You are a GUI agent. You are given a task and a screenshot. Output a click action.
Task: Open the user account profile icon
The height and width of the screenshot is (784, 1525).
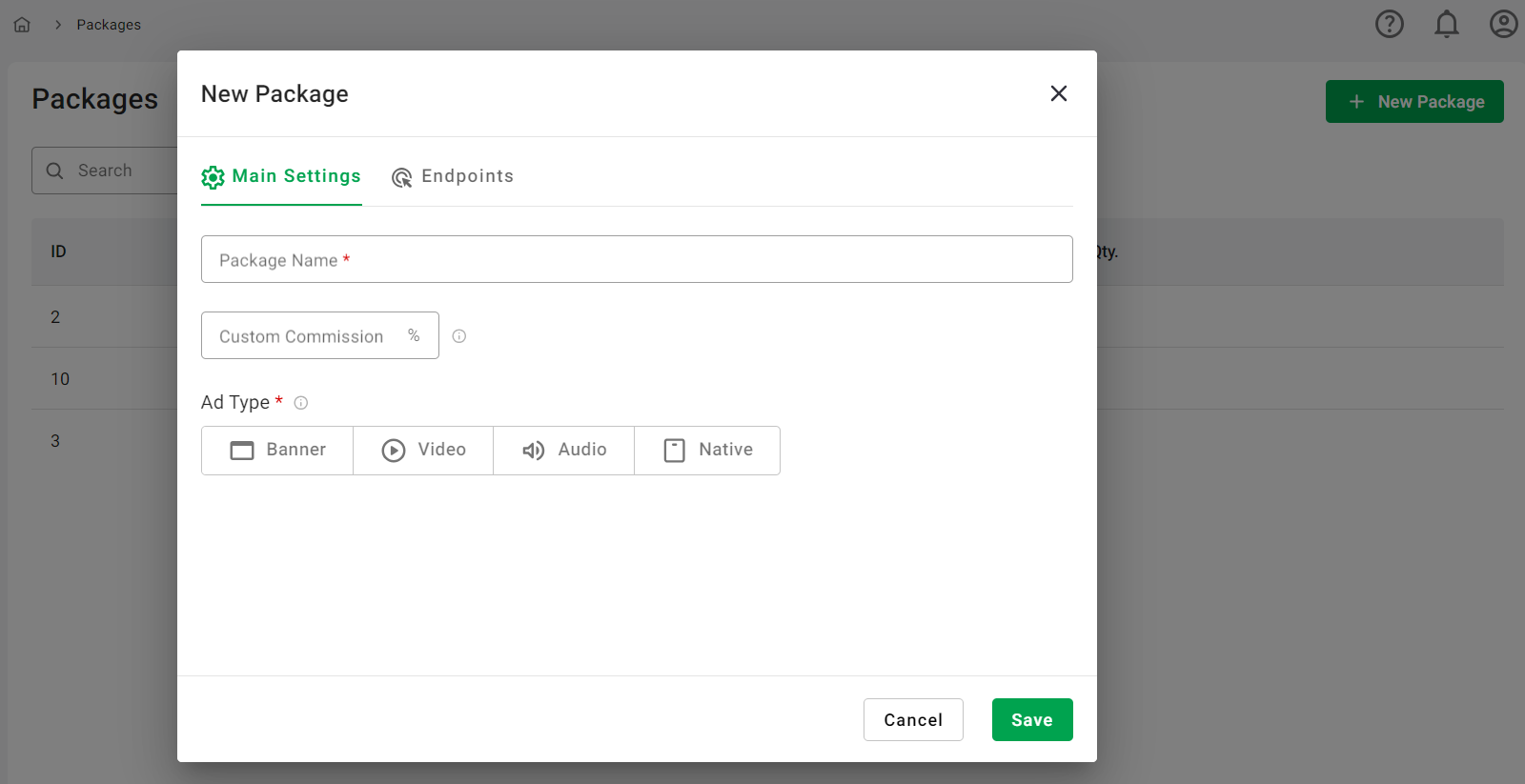[1503, 24]
